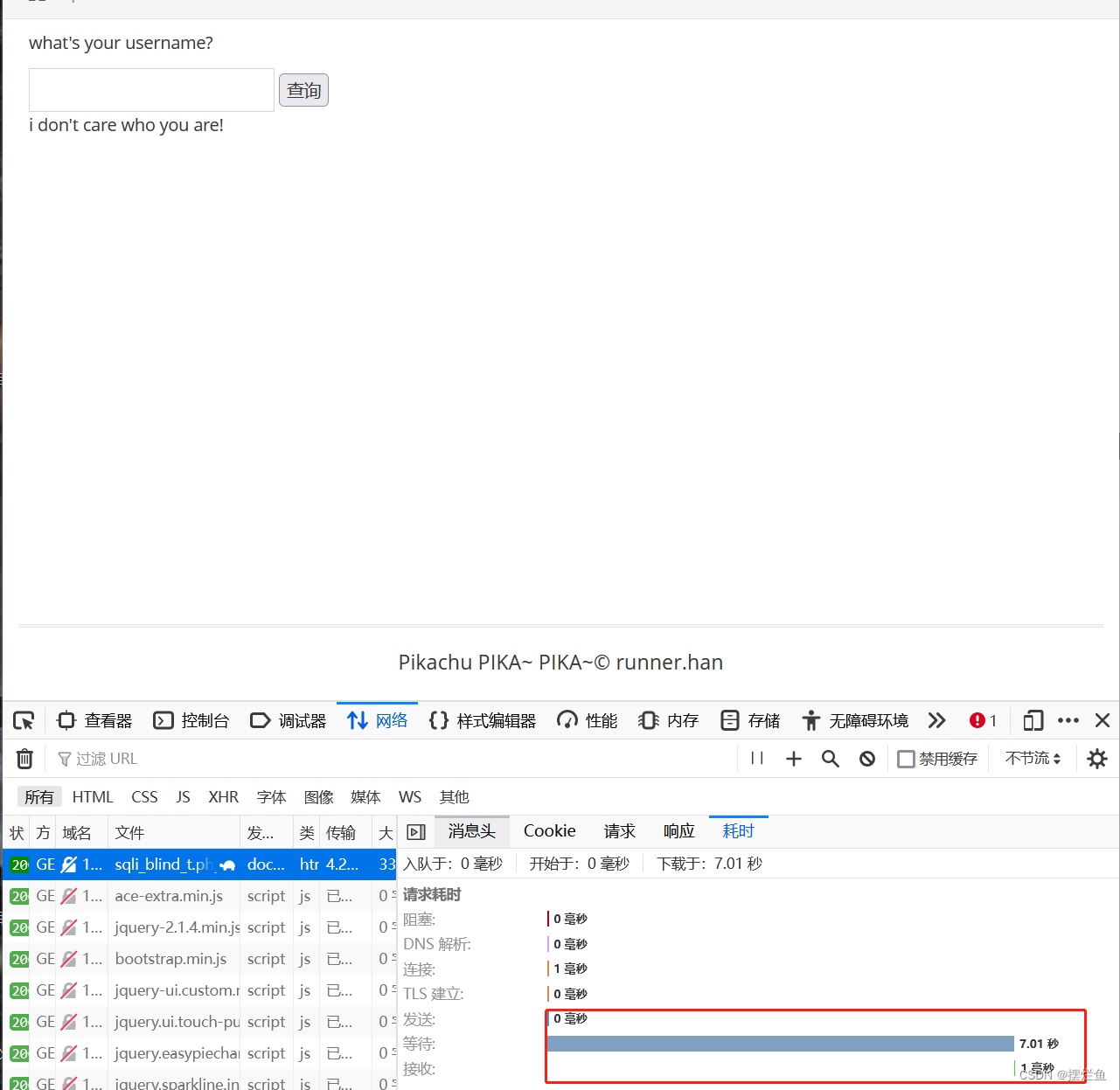Enable the 禁用缓存 checkbox
Screen dimensions: 1120x1090
pos(906,759)
